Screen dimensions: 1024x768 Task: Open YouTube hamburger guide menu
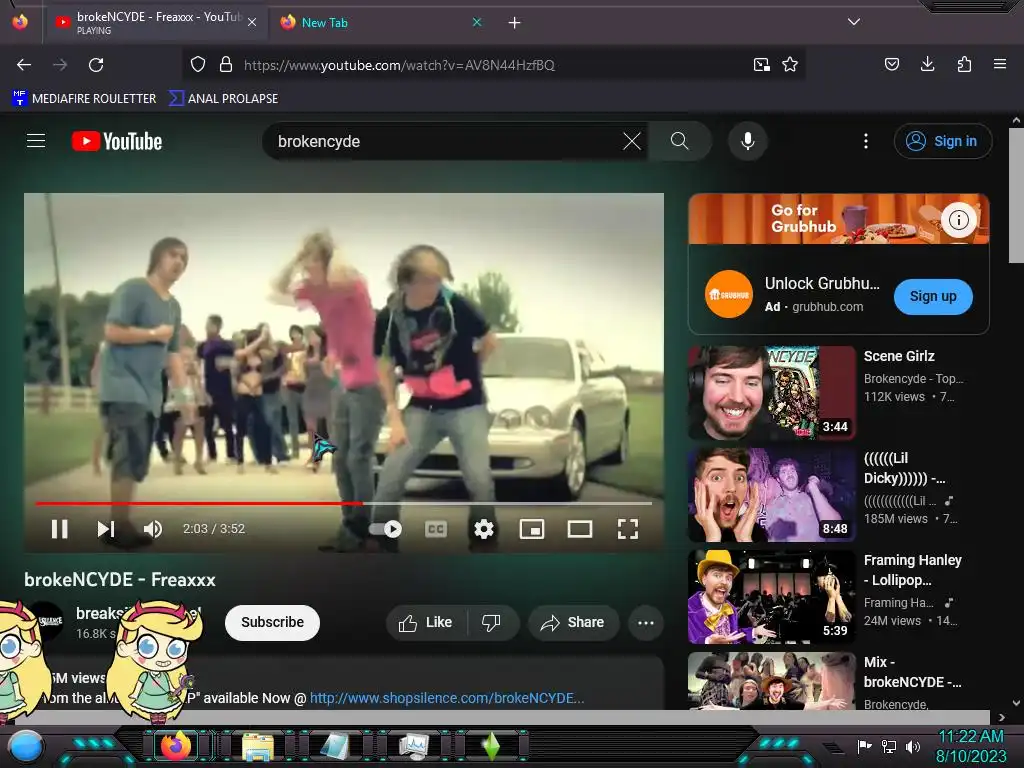(36, 141)
